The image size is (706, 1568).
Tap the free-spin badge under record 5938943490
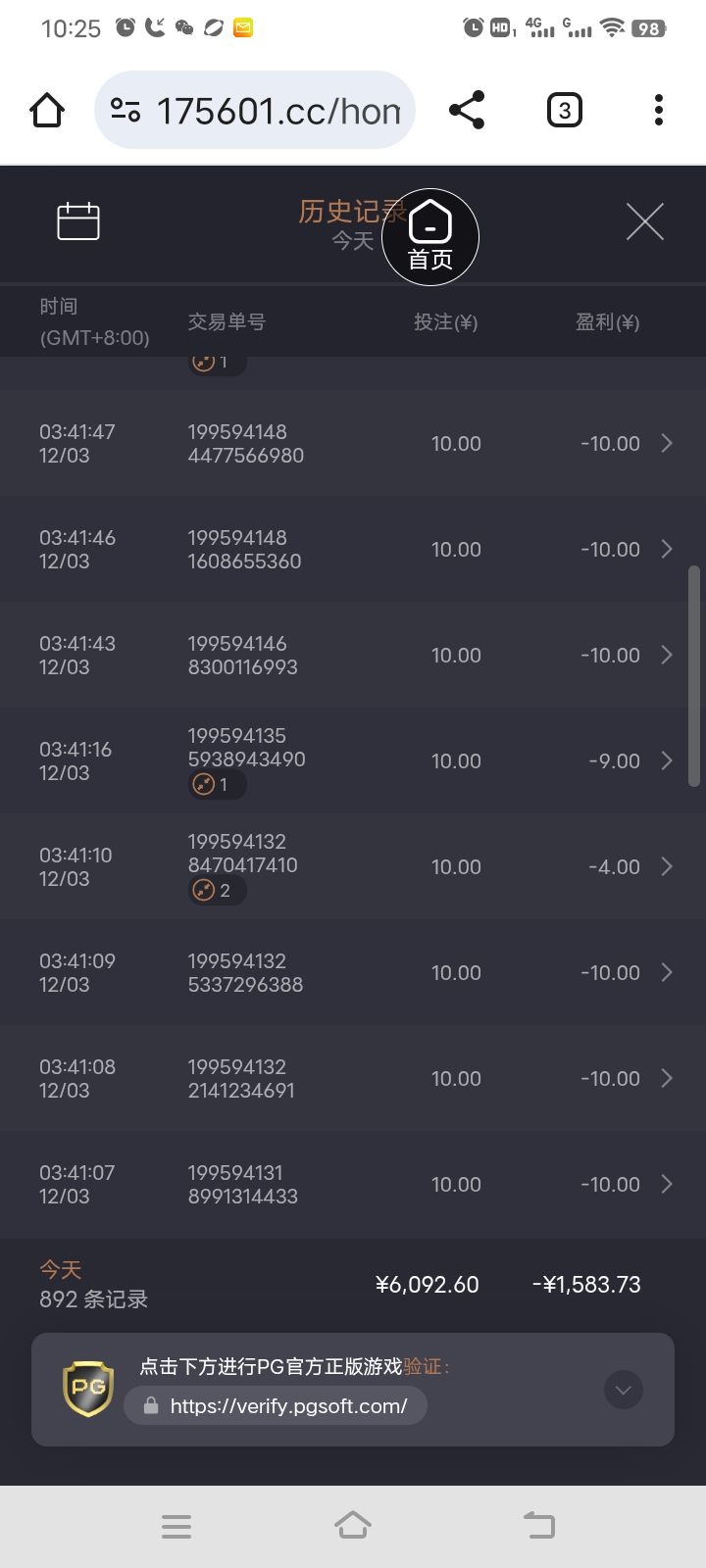(216, 785)
